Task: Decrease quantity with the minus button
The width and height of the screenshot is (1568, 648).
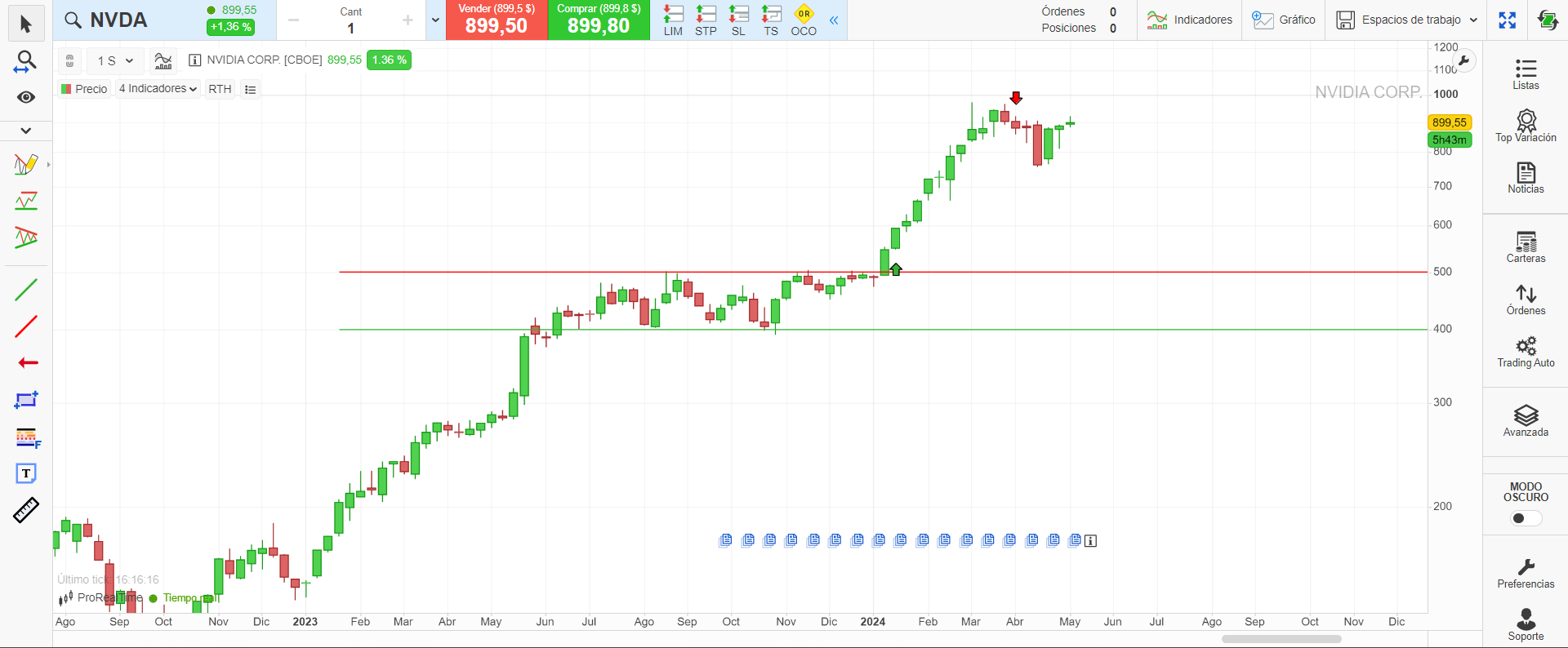Action: click(x=294, y=20)
